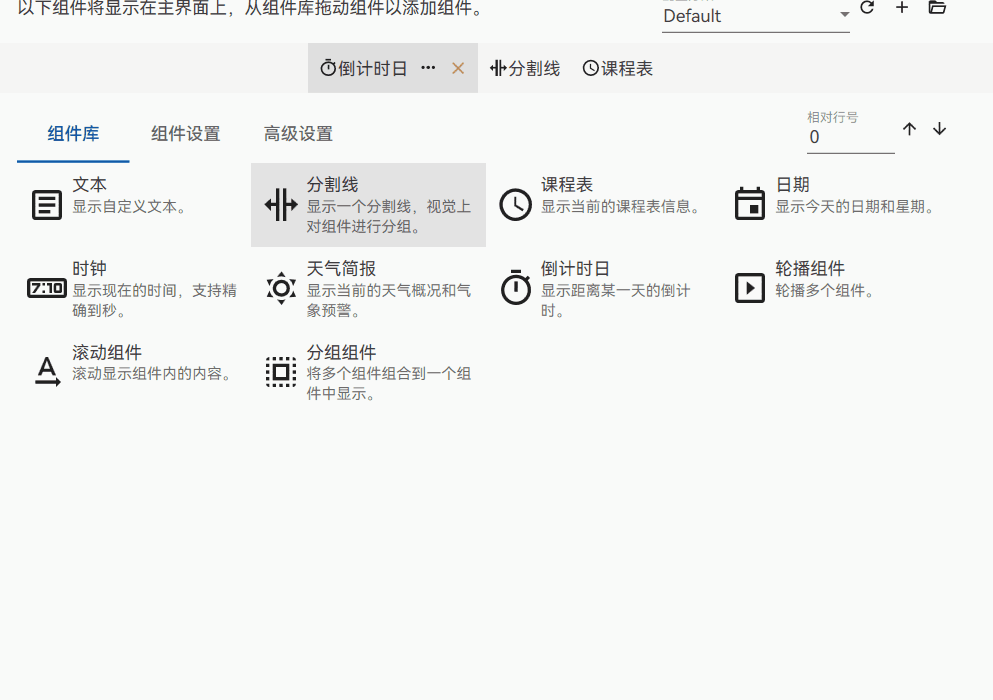Screen dimensions: 993x700
Task: Click the 轮播组件 title text
Action: pos(810,269)
